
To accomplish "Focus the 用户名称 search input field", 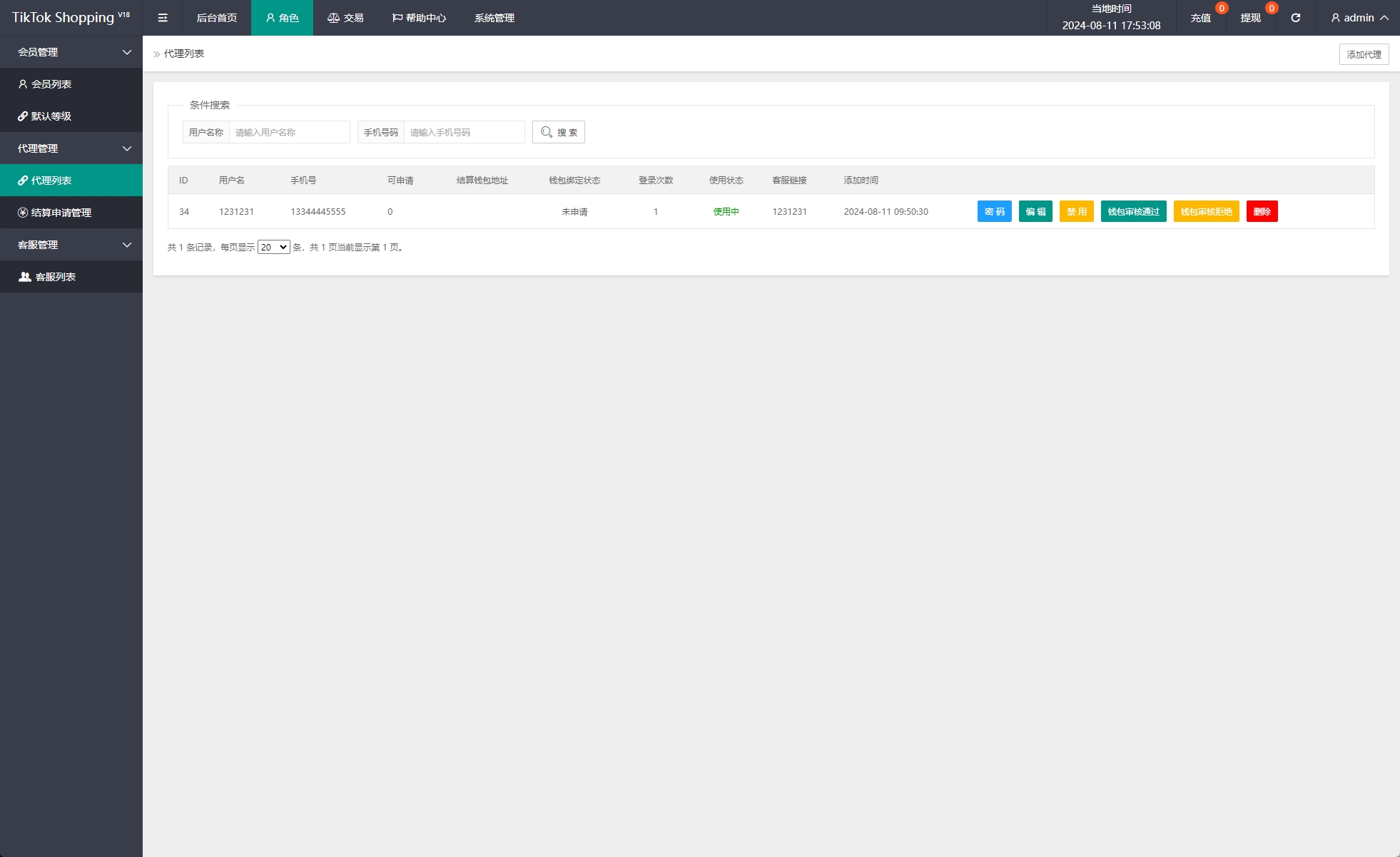I will (x=289, y=132).
